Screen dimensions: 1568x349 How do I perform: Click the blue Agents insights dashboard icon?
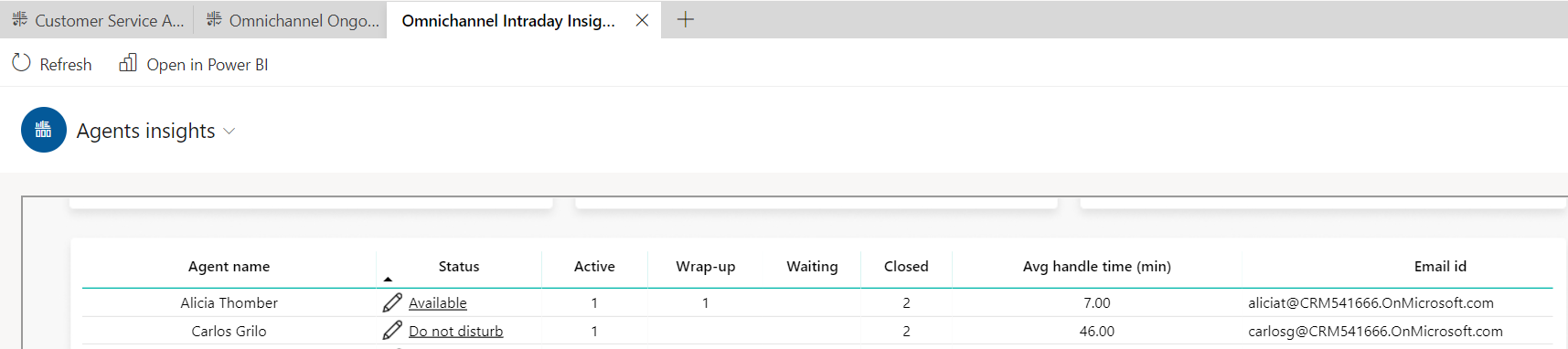(44, 130)
